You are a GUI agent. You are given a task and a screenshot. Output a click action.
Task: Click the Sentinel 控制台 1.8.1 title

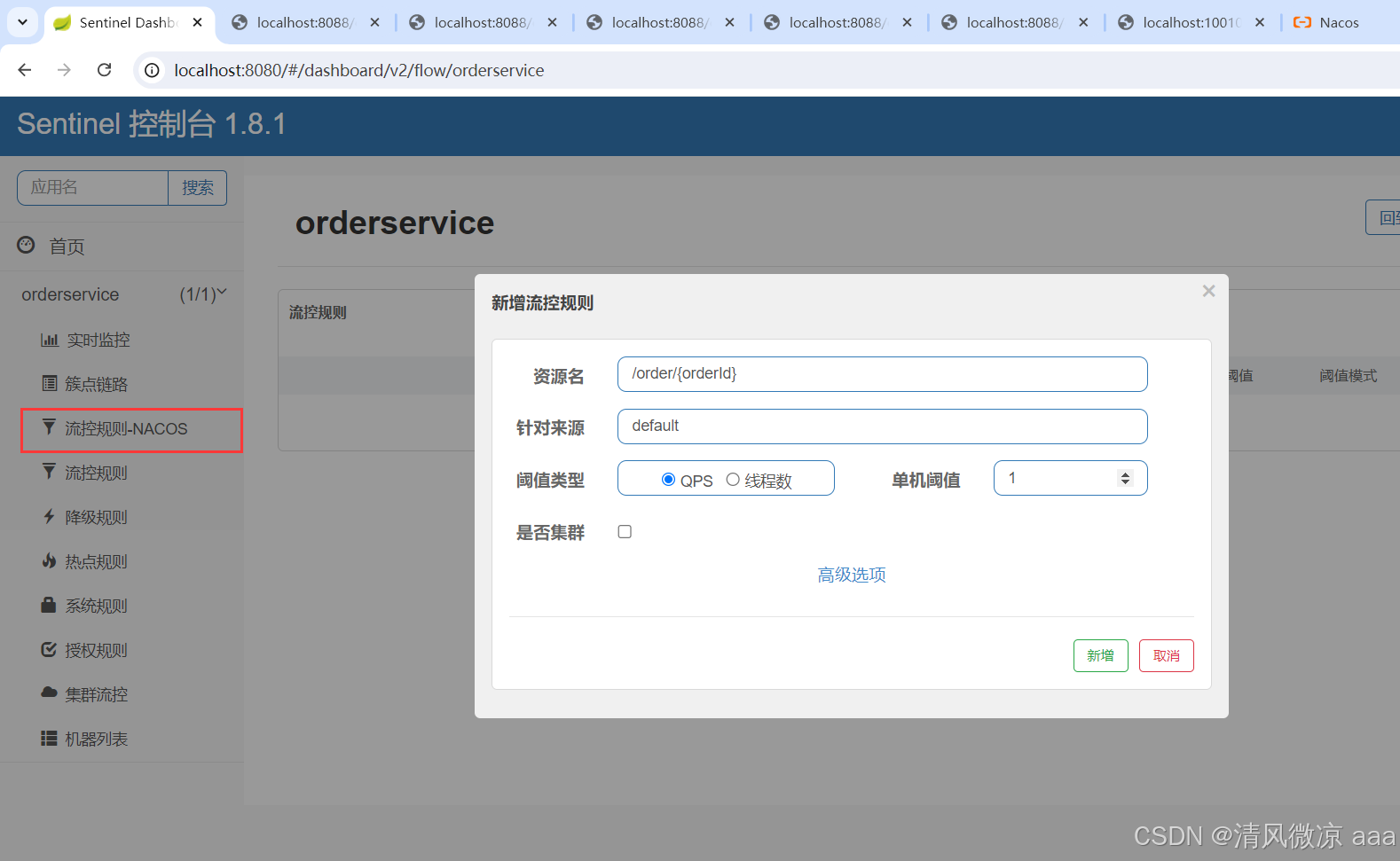click(152, 124)
